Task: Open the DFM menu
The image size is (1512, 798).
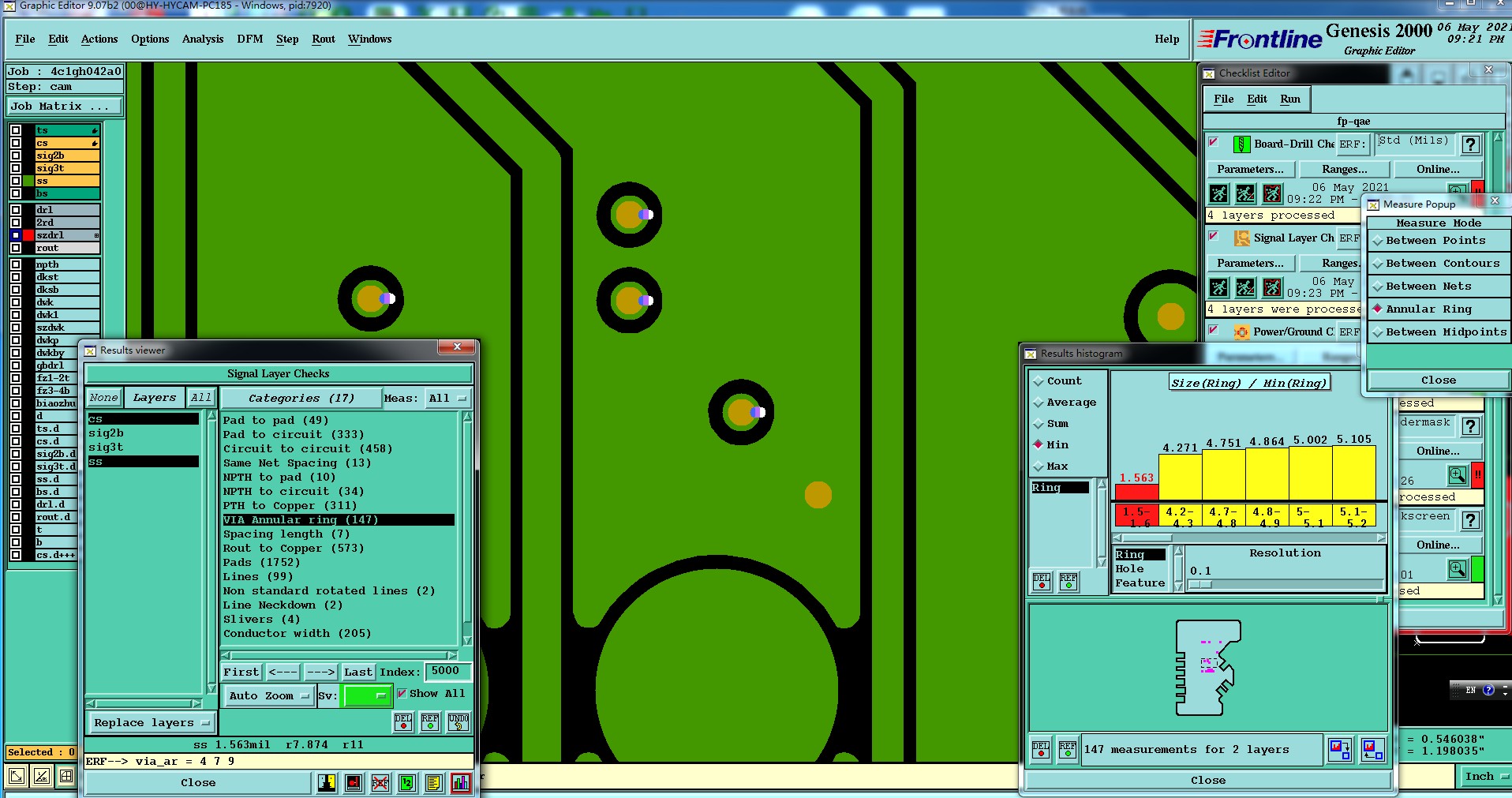Action: [250, 39]
